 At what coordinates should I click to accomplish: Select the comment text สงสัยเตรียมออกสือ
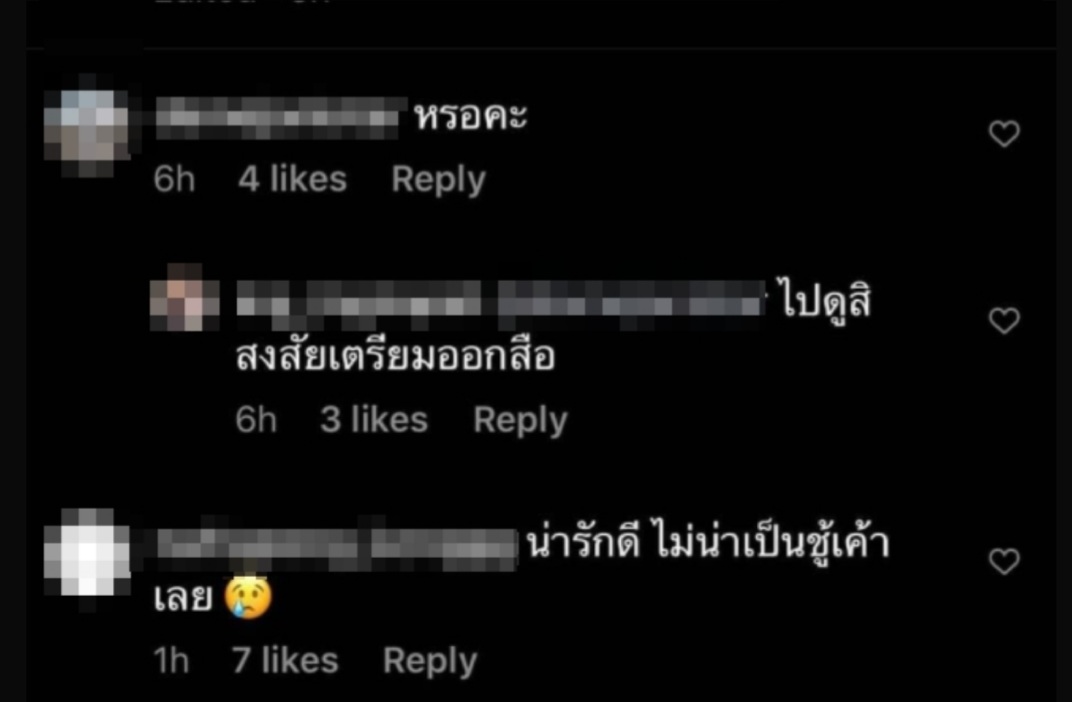[395, 357]
